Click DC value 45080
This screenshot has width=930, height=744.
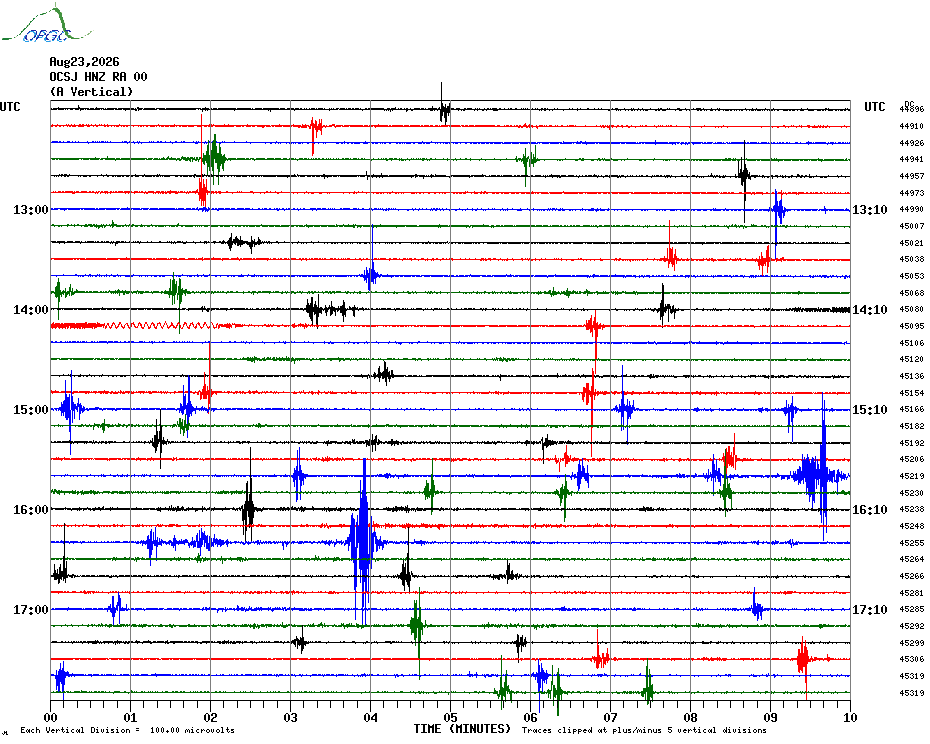pos(912,310)
